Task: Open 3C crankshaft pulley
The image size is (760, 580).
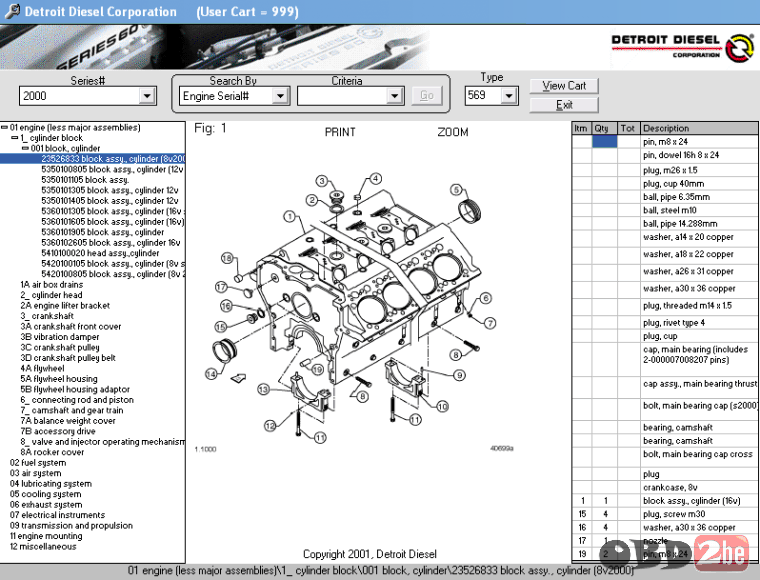Action: pyautogui.click(x=60, y=347)
